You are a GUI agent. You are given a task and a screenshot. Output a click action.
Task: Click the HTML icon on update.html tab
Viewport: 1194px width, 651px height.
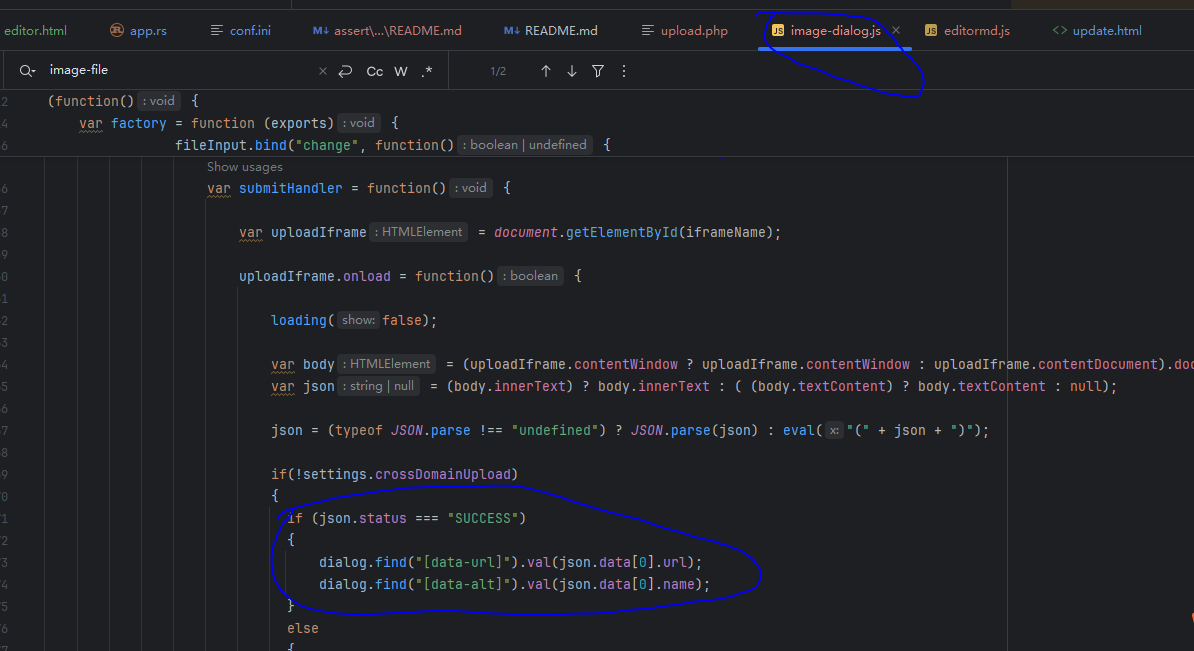(1059, 30)
